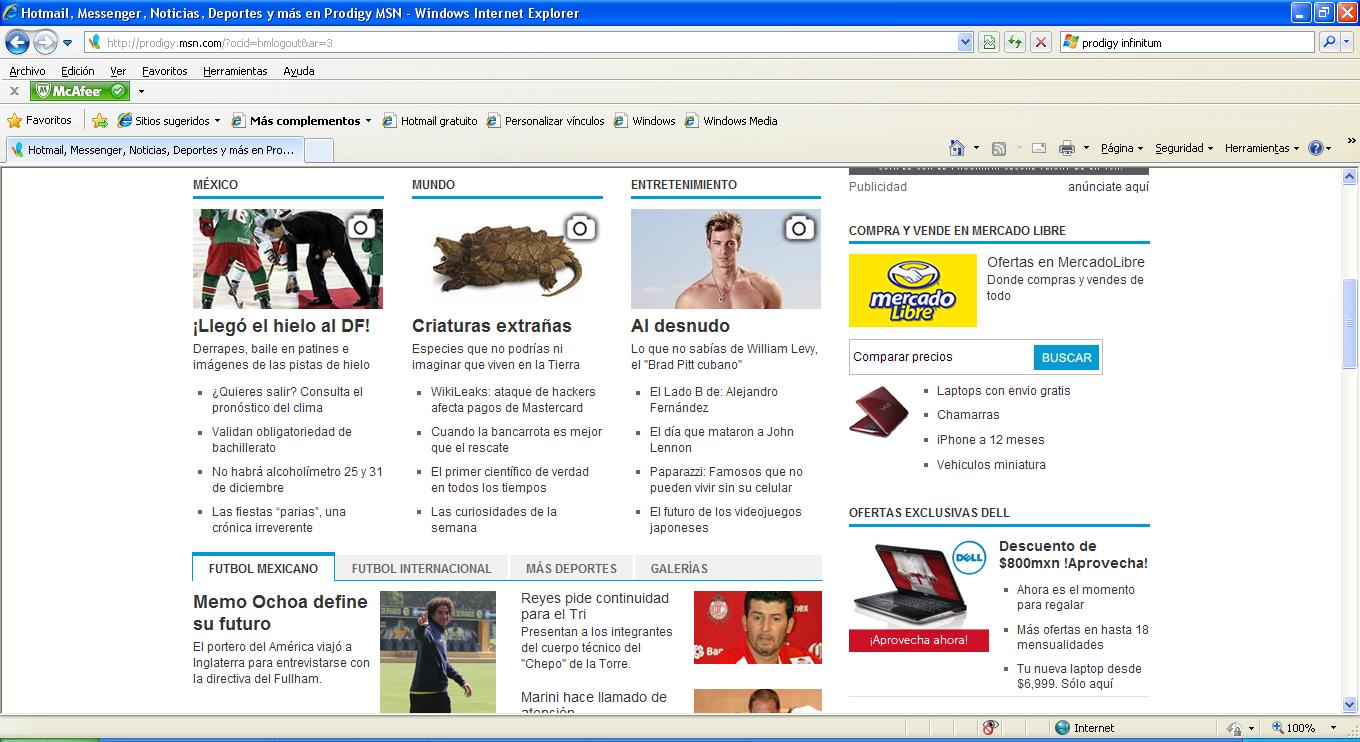The image size is (1360, 742).
Task: Open the Archivo menu
Action: 27,71
